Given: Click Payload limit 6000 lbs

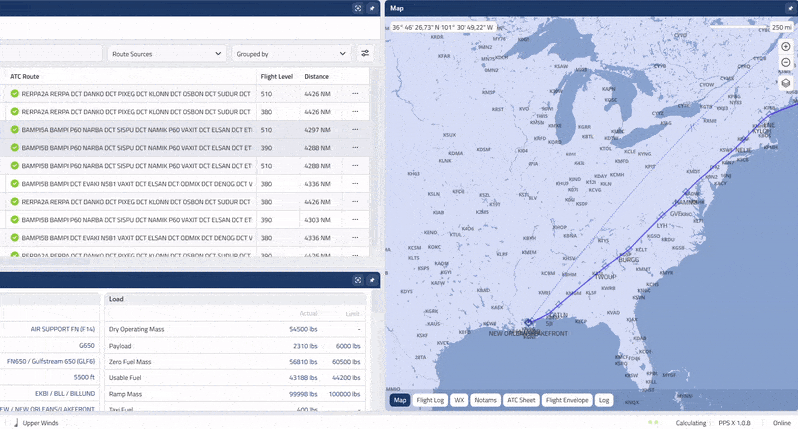Looking at the screenshot, I should [x=348, y=346].
